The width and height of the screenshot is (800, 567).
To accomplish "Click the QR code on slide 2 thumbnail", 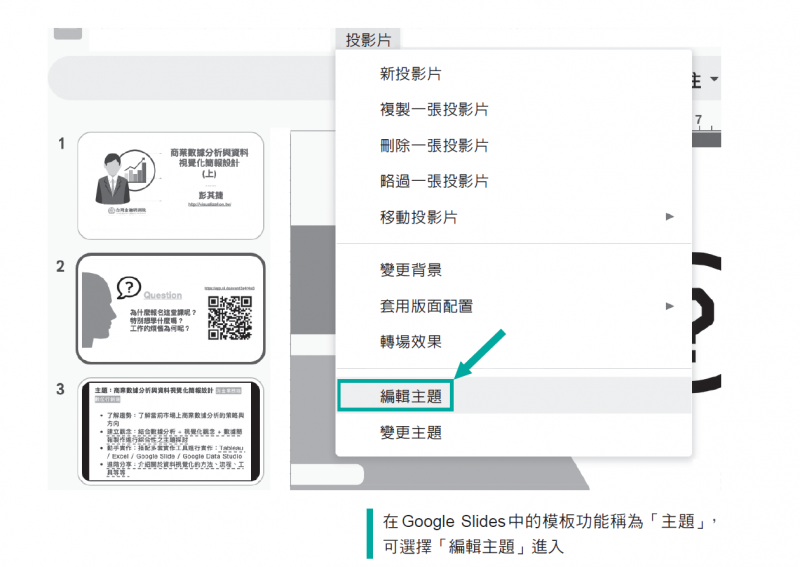I will tap(230, 318).
